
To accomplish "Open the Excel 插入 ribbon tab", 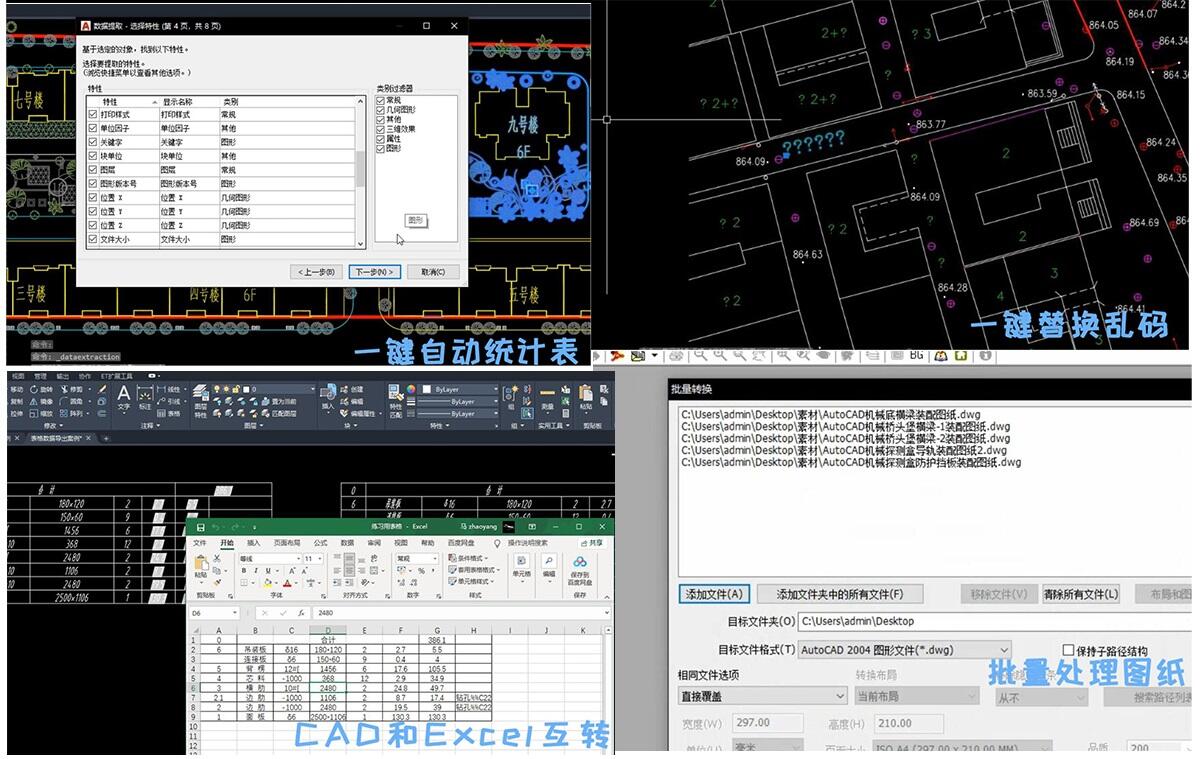I will click(x=253, y=543).
